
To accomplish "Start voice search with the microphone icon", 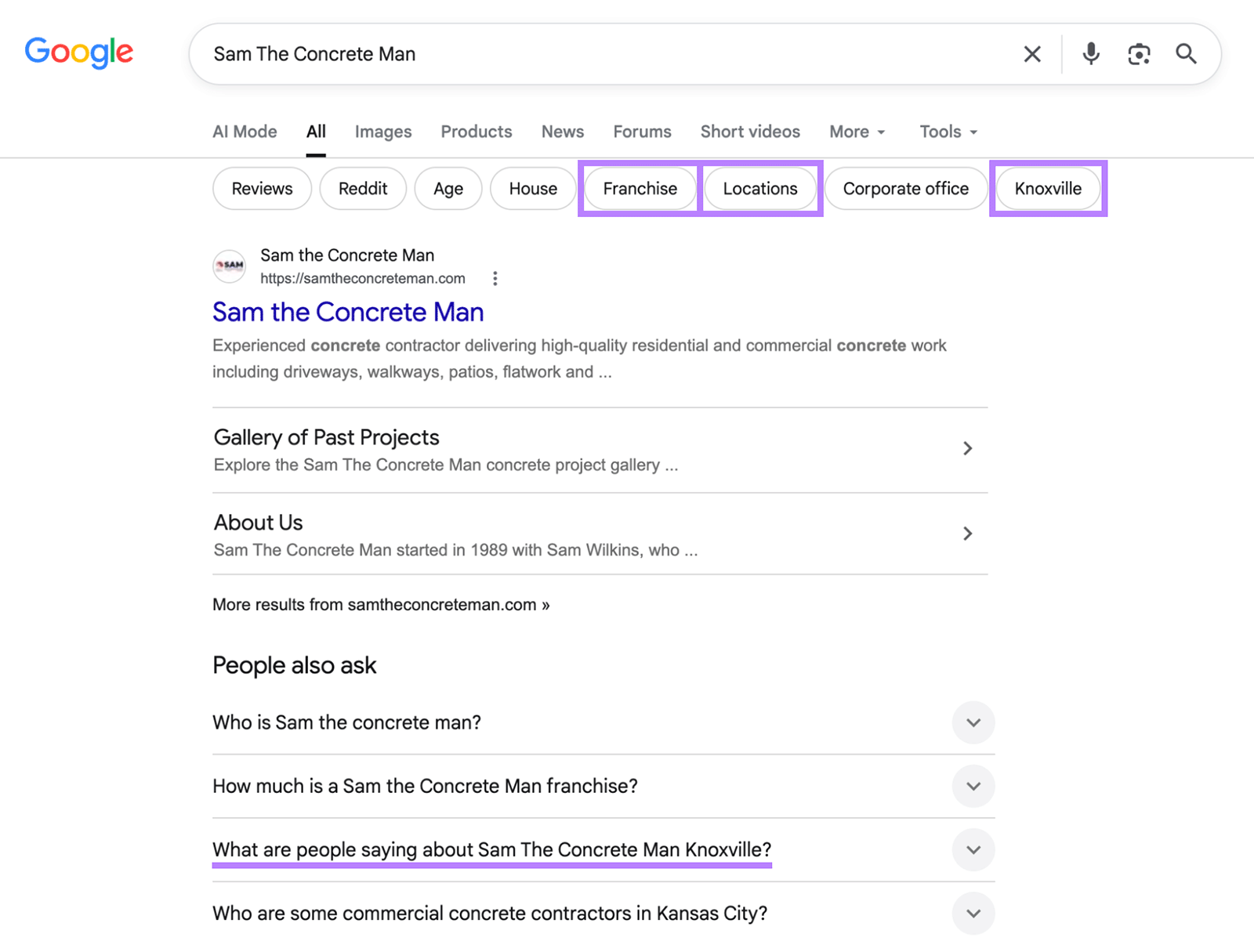I will point(1091,54).
